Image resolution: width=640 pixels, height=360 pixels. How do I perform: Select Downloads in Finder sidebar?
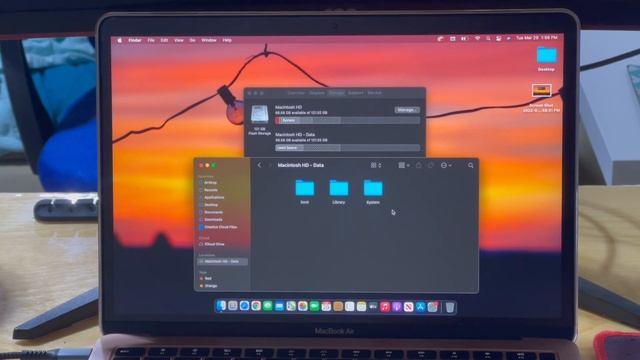pos(213,220)
